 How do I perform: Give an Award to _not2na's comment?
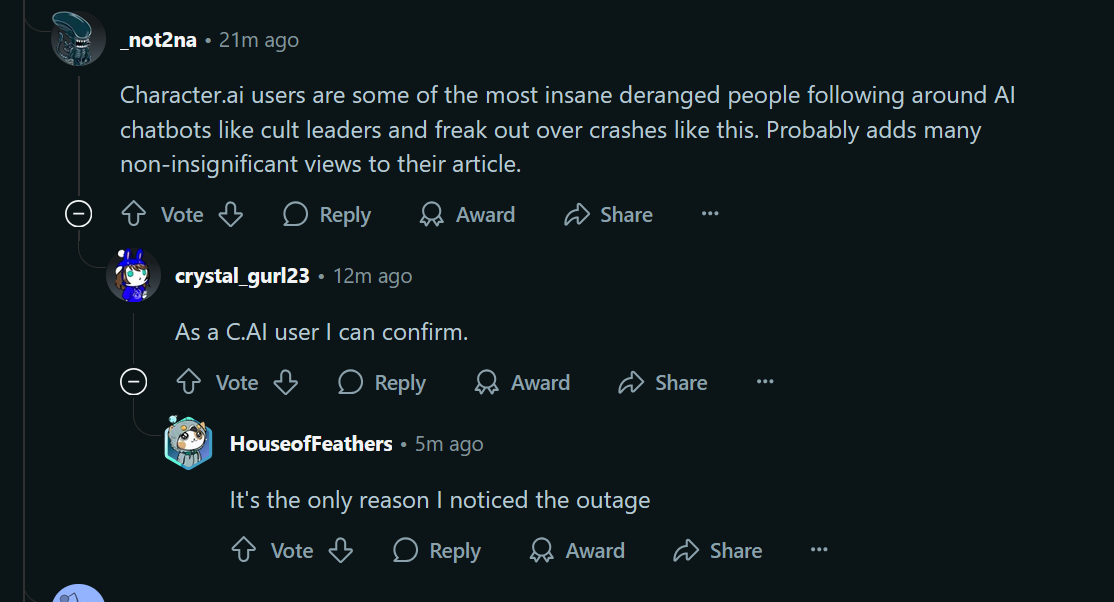click(x=467, y=214)
